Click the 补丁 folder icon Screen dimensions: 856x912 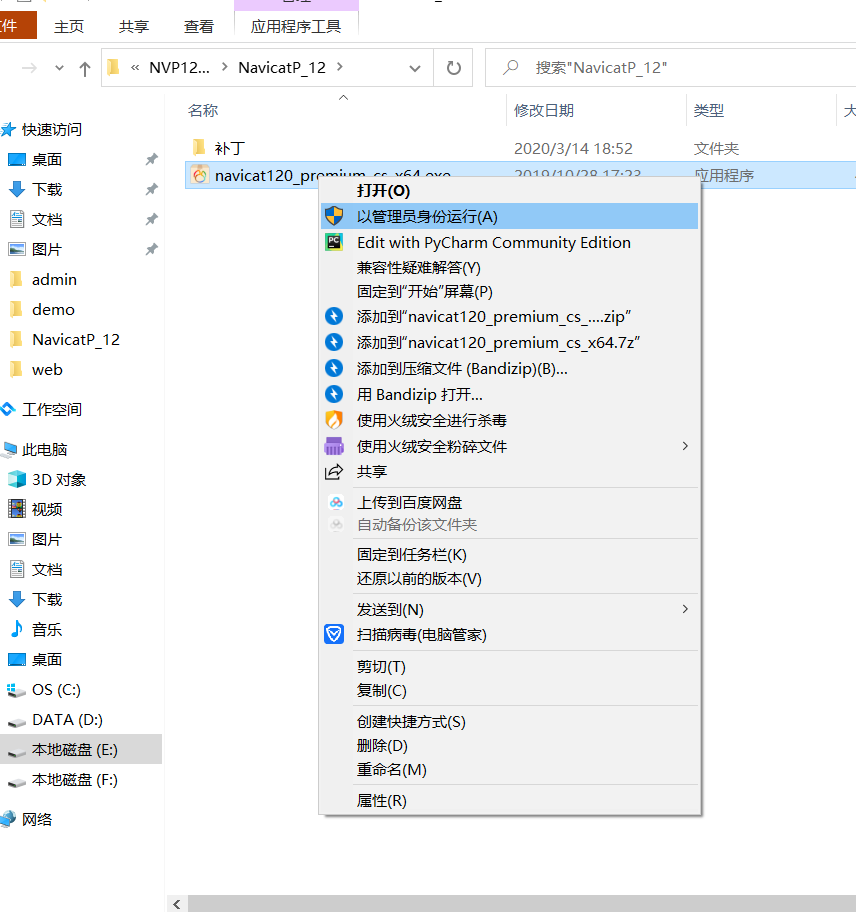[x=199, y=147]
